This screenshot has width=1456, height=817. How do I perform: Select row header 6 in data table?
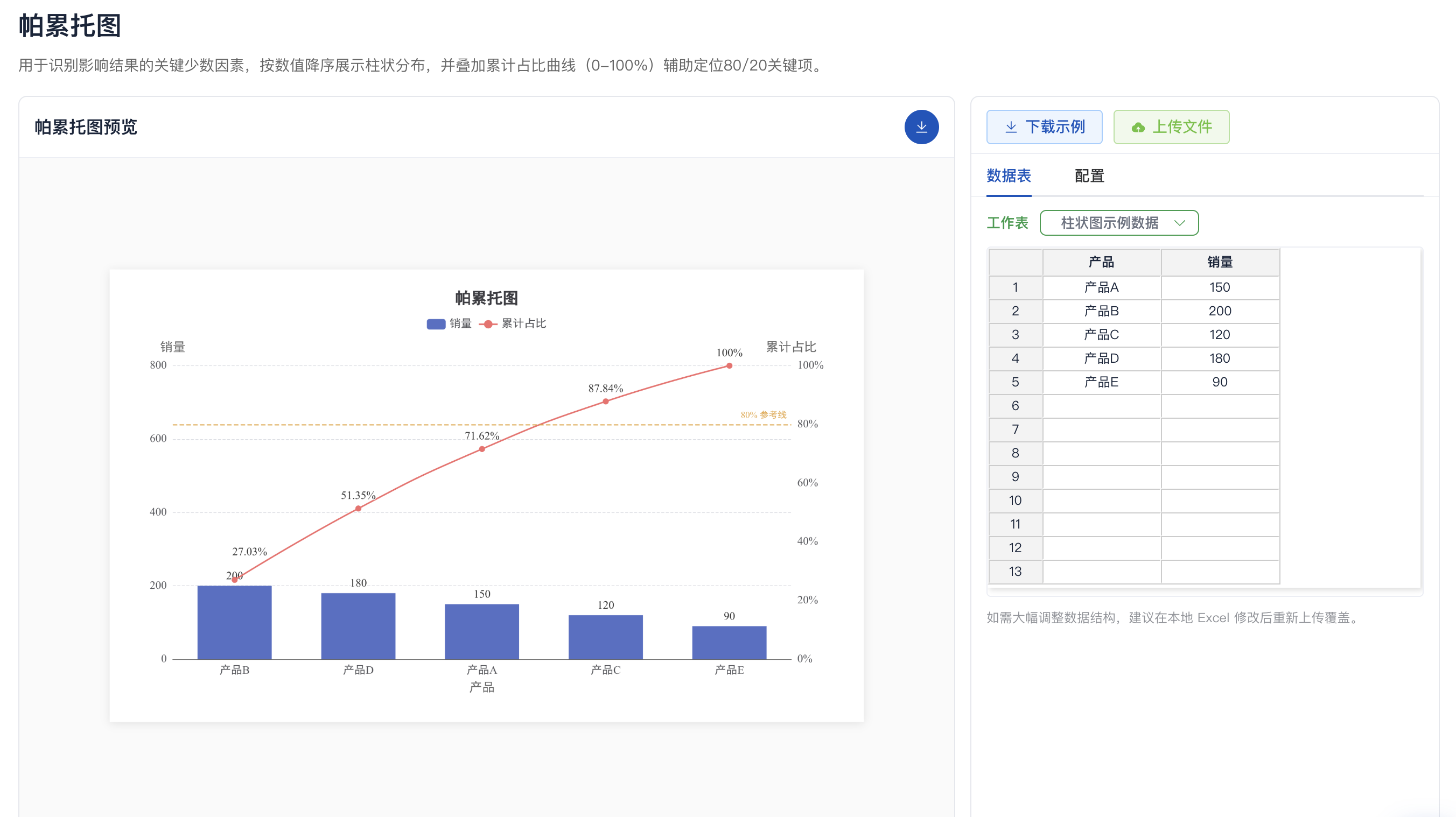tap(1015, 406)
